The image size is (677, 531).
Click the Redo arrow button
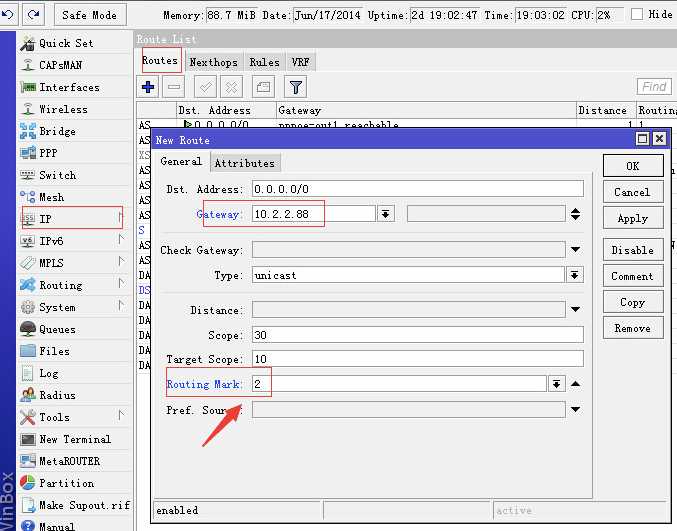pos(33,15)
